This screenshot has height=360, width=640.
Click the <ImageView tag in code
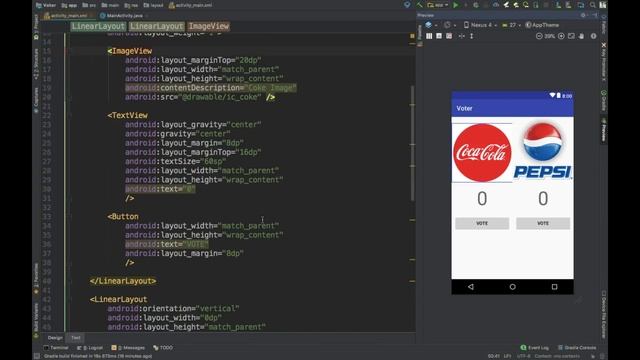(x=130, y=51)
